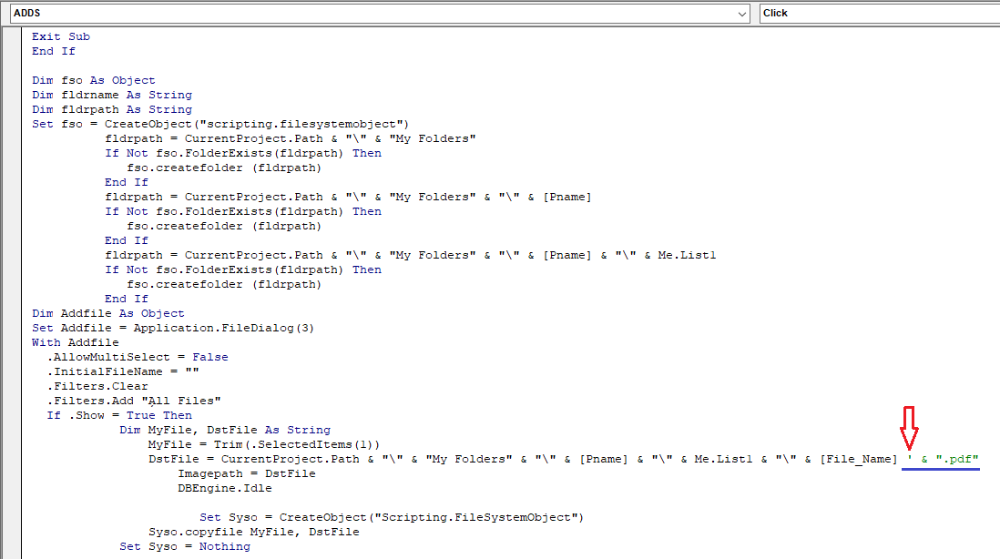The image size is (1000, 559).
Task: Click the '.AllowMultiSelect = False' line
Action: click(137, 358)
